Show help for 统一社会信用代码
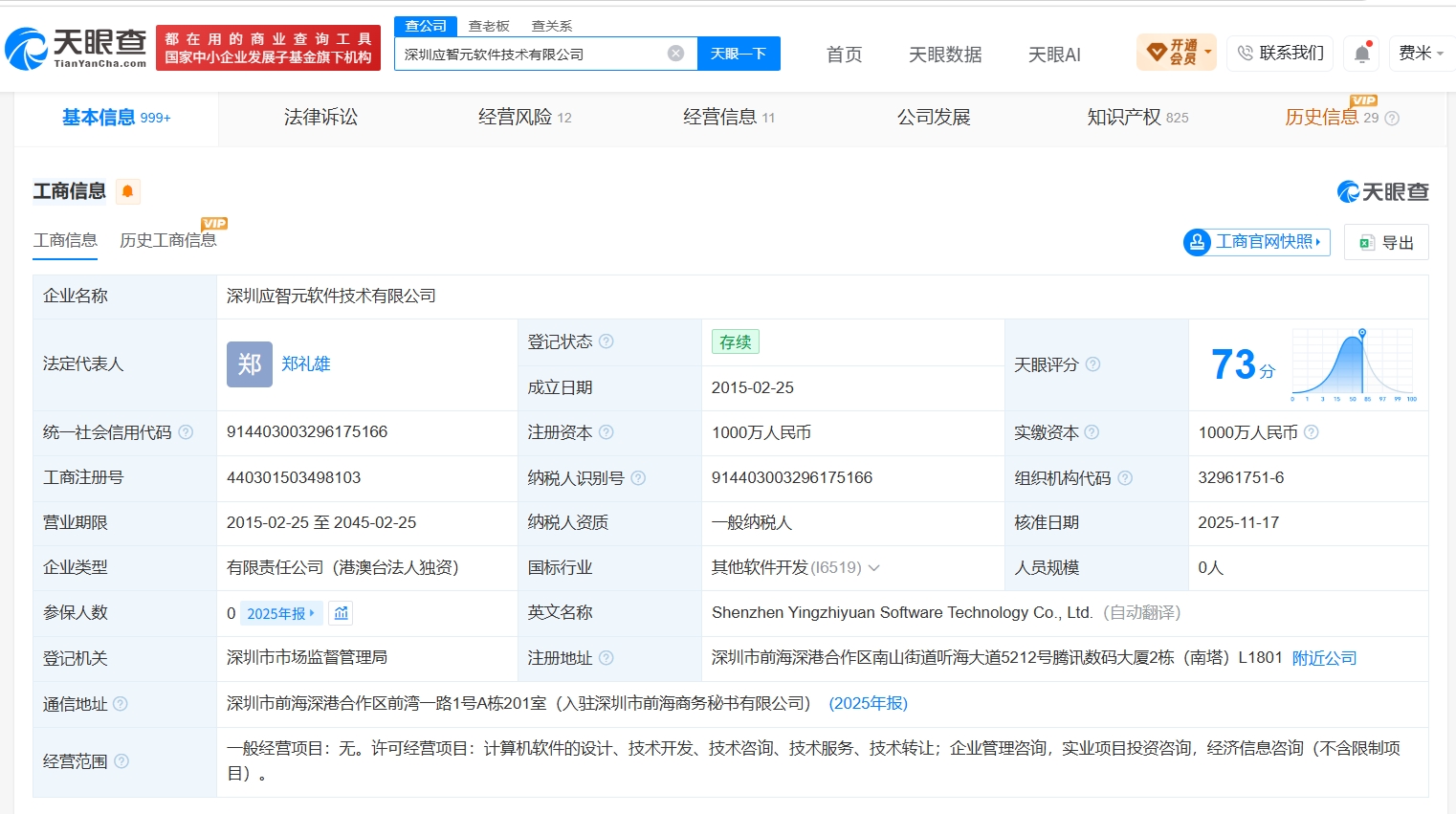Viewport: 1456px width, 814px height. pos(186,432)
